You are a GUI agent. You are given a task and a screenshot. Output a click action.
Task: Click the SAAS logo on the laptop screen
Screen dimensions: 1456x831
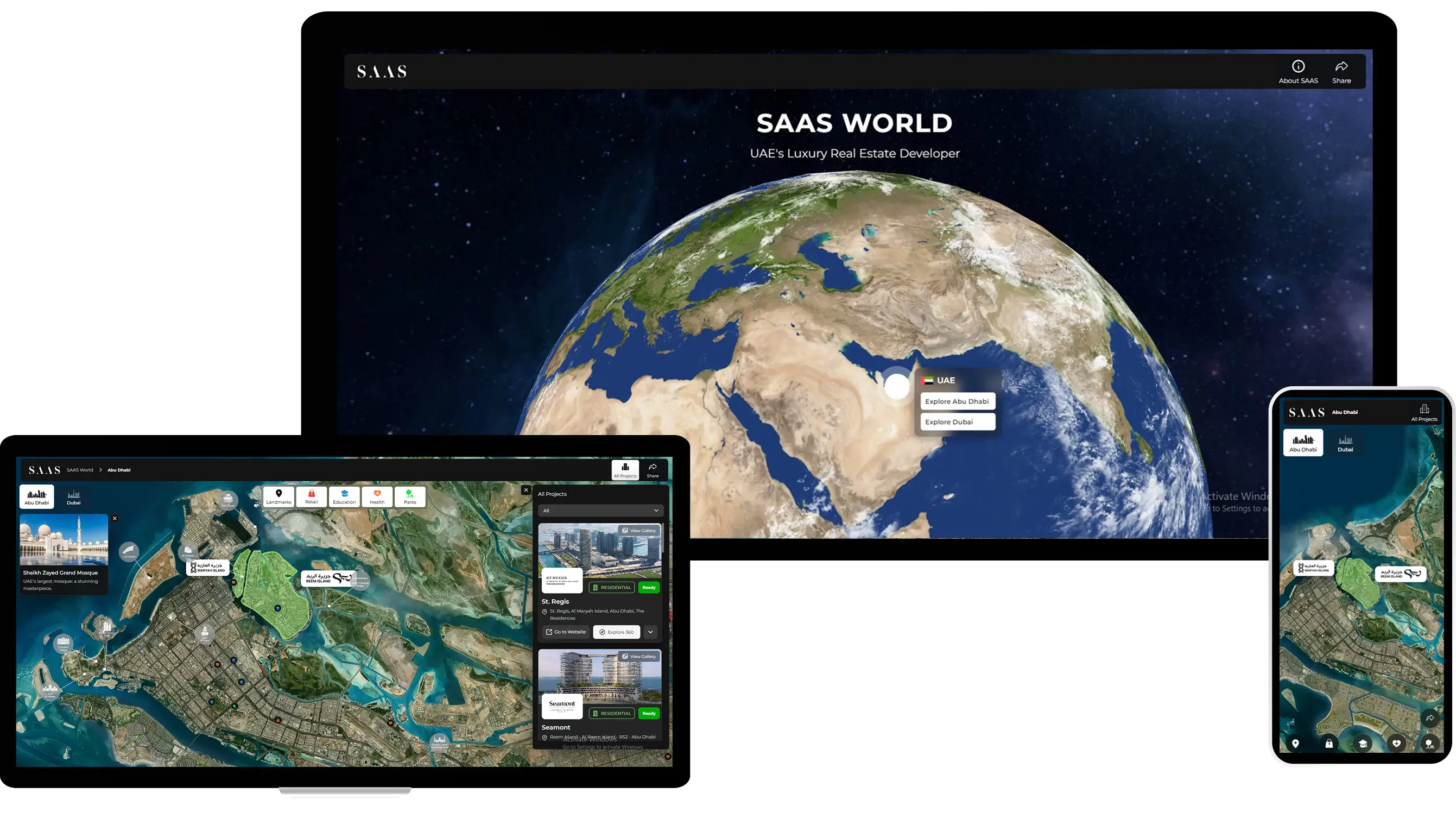[45, 470]
